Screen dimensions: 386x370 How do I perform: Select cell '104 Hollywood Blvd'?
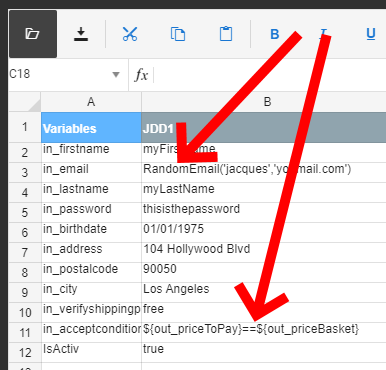click(x=264, y=253)
